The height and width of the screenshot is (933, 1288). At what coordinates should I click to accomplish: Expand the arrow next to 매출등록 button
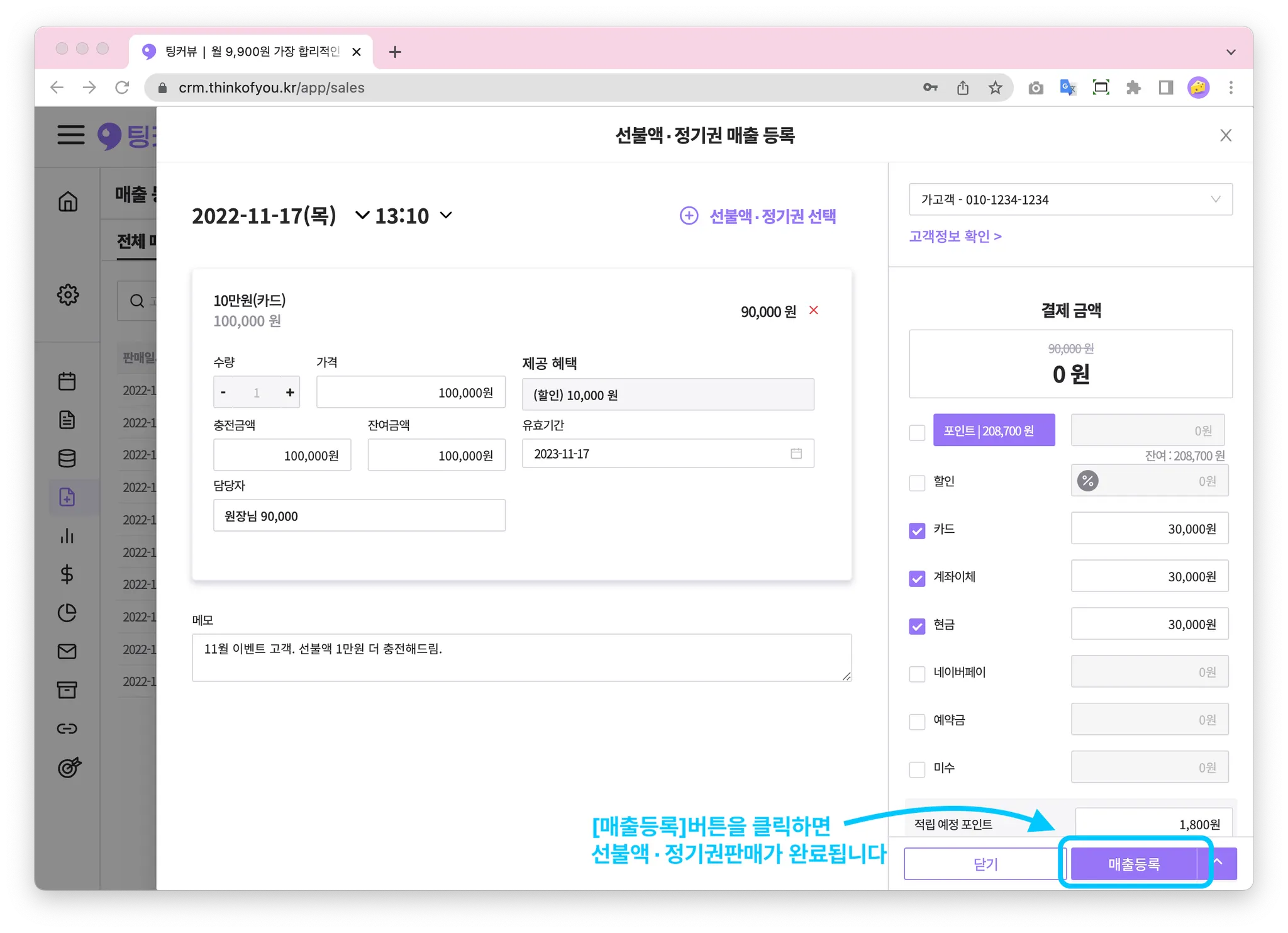coord(1218,863)
